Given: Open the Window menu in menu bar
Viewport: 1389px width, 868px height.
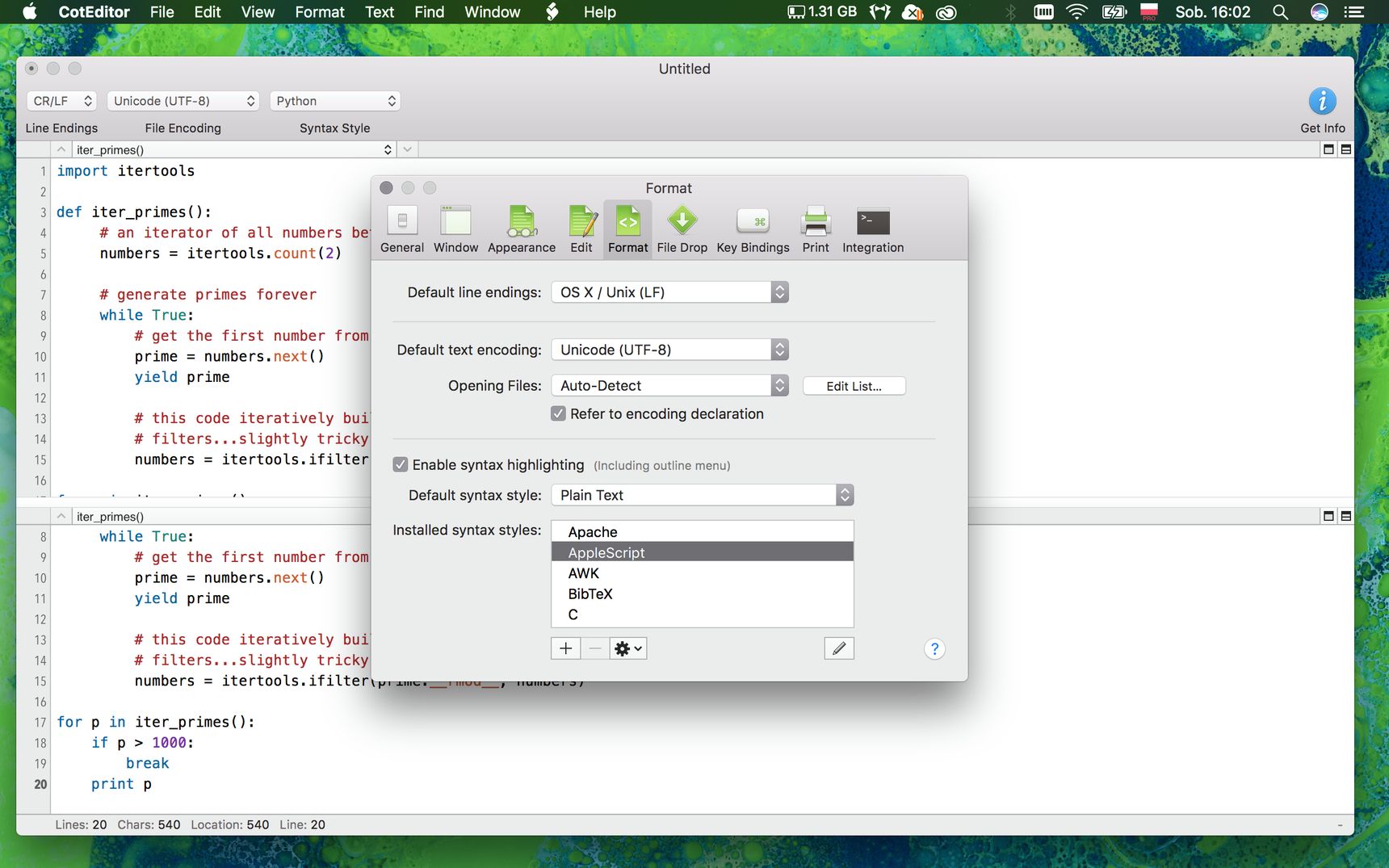Looking at the screenshot, I should point(493,12).
